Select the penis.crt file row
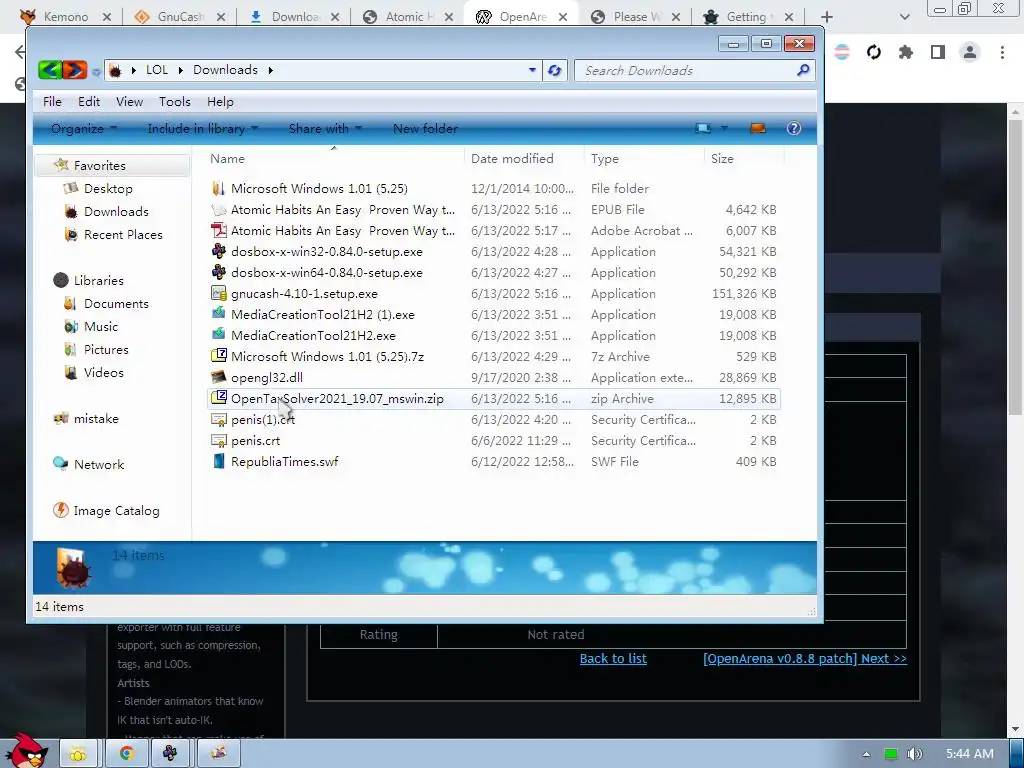The height and width of the screenshot is (768, 1024). 494,440
